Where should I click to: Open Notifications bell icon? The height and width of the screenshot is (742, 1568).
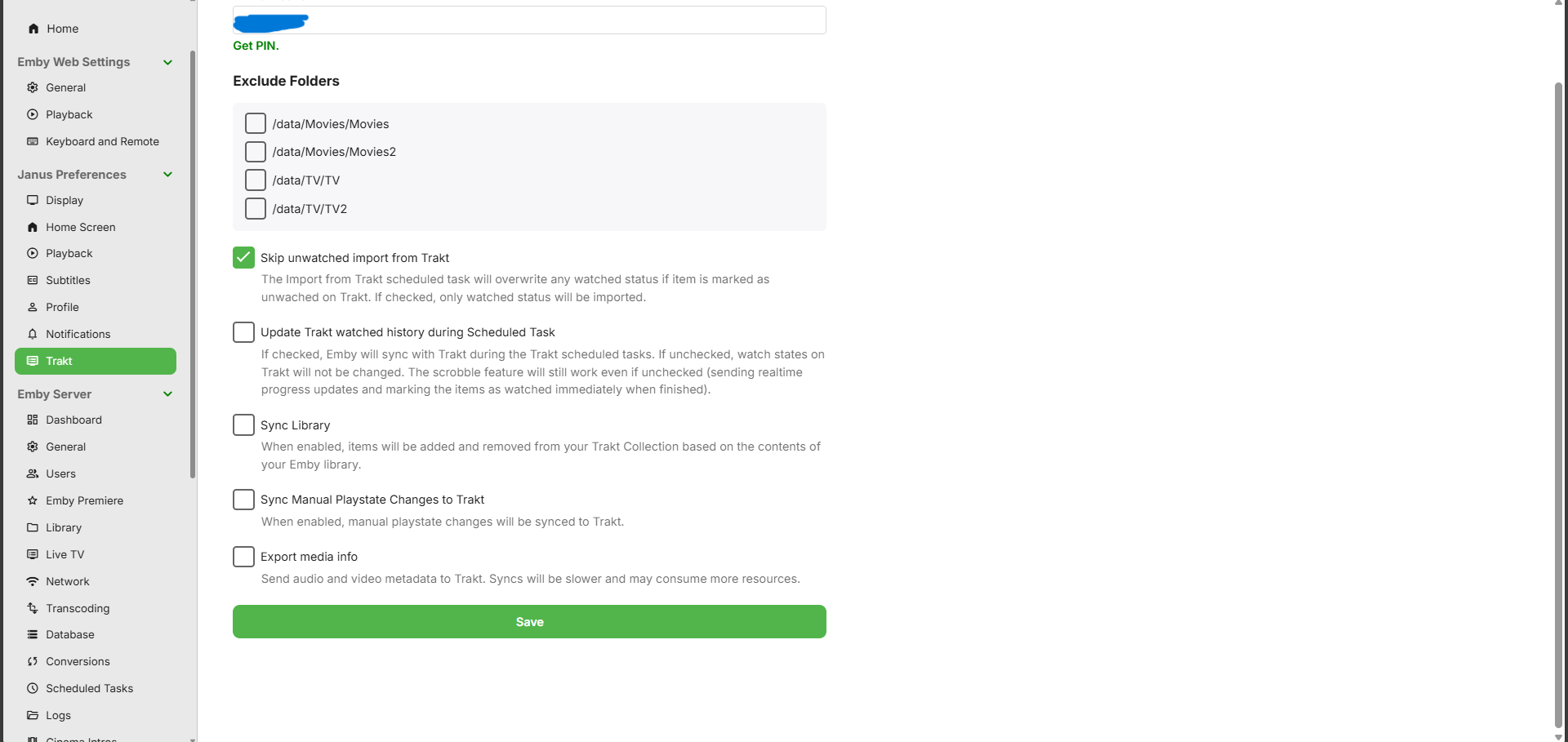pos(33,334)
